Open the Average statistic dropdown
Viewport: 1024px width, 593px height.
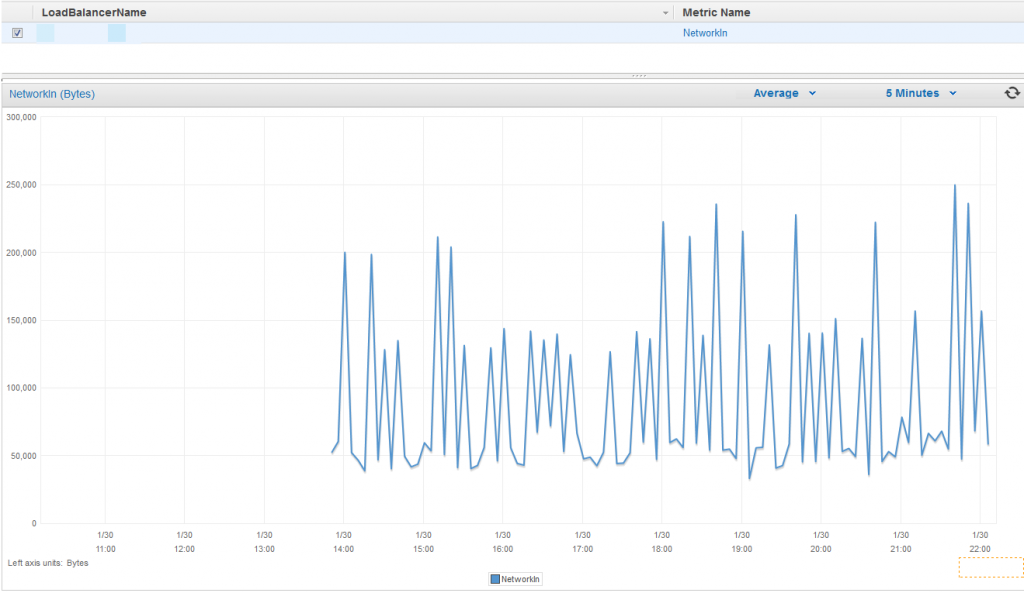pyautogui.click(x=784, y=93)
